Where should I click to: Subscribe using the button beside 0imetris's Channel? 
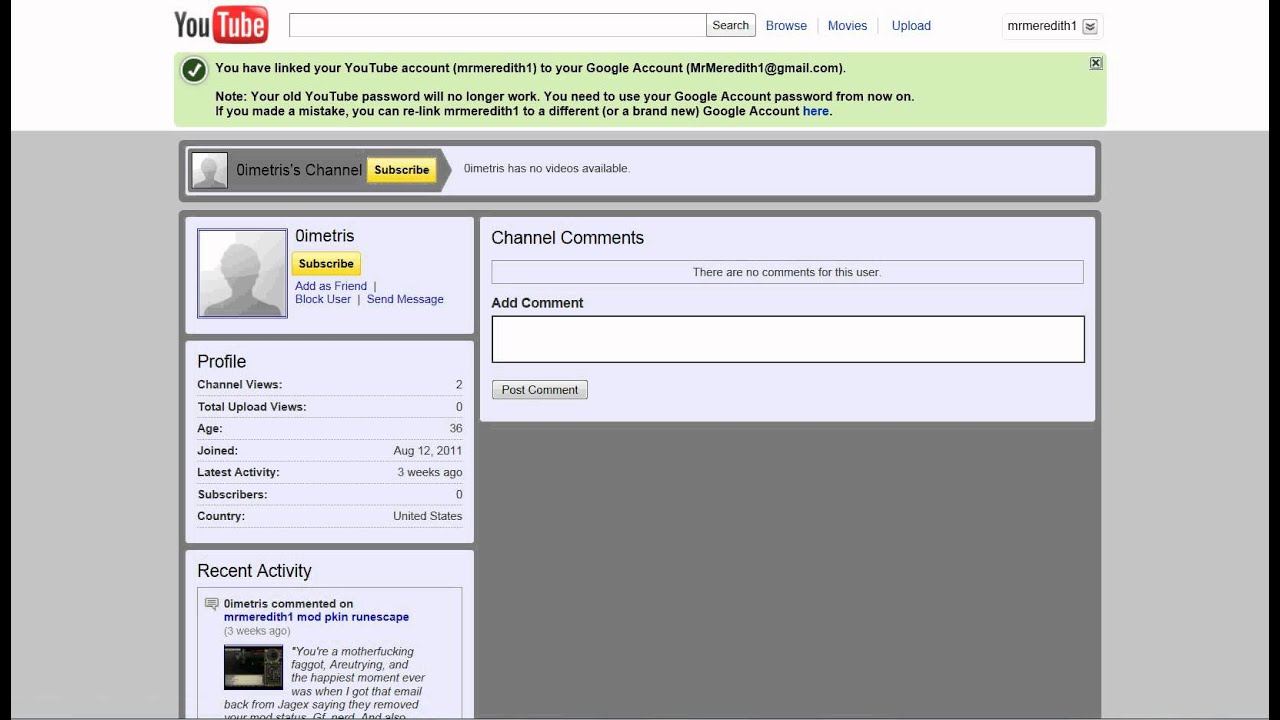point(401,170)
